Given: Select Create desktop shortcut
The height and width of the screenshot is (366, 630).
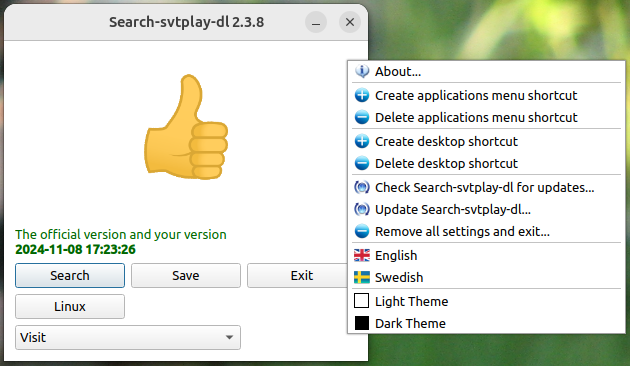Looking at the screenshot, I should [x=486, y=141].
